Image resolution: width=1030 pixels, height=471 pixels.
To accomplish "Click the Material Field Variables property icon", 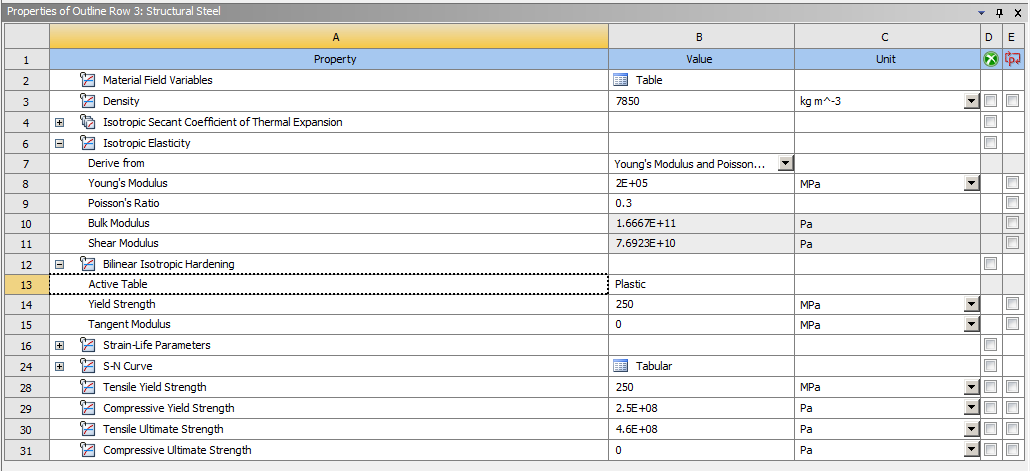I will coord(87,80).
